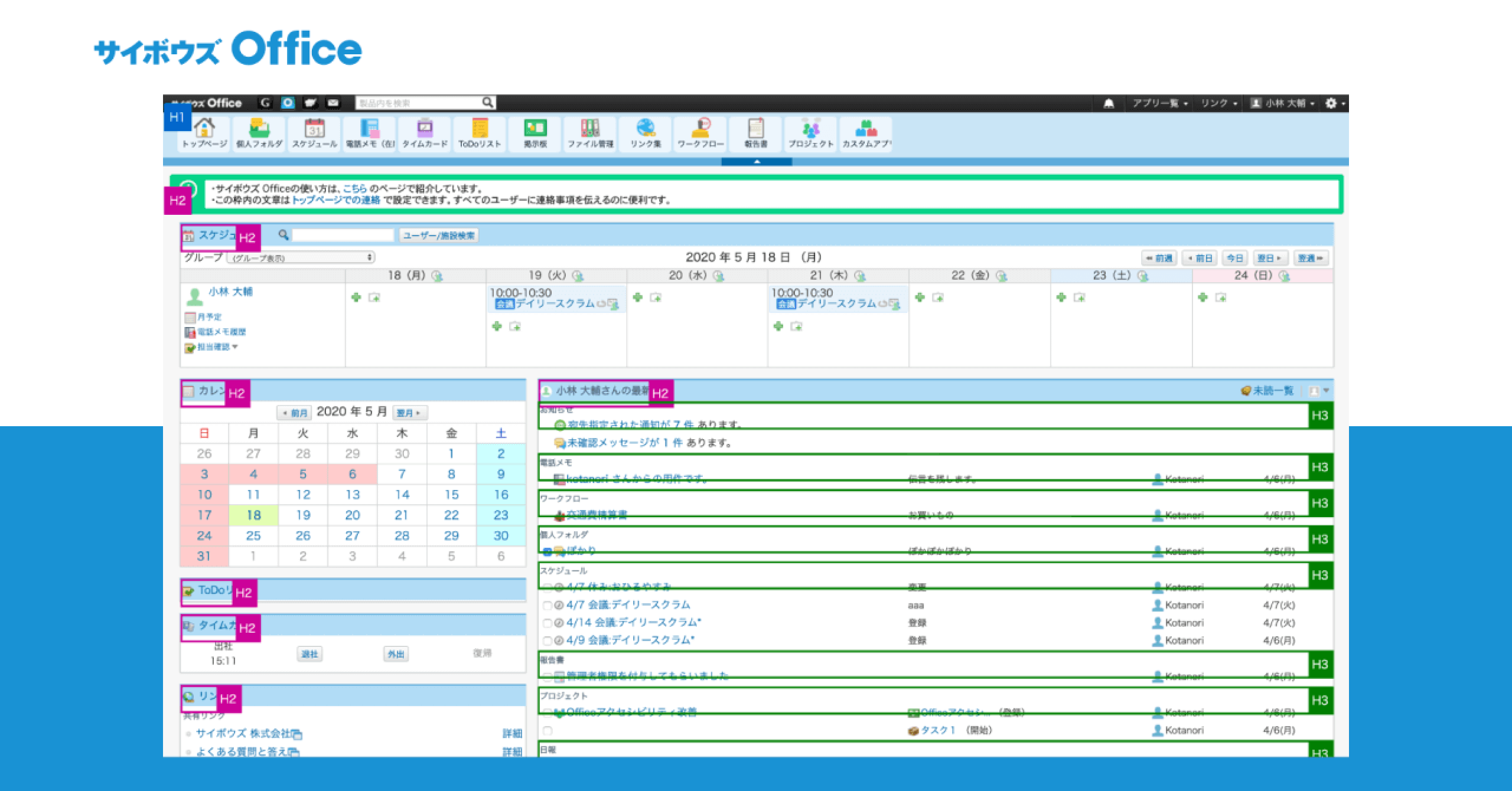Expand the リンク header menu
1512x791 pixels.
(x=1219, y=103)
